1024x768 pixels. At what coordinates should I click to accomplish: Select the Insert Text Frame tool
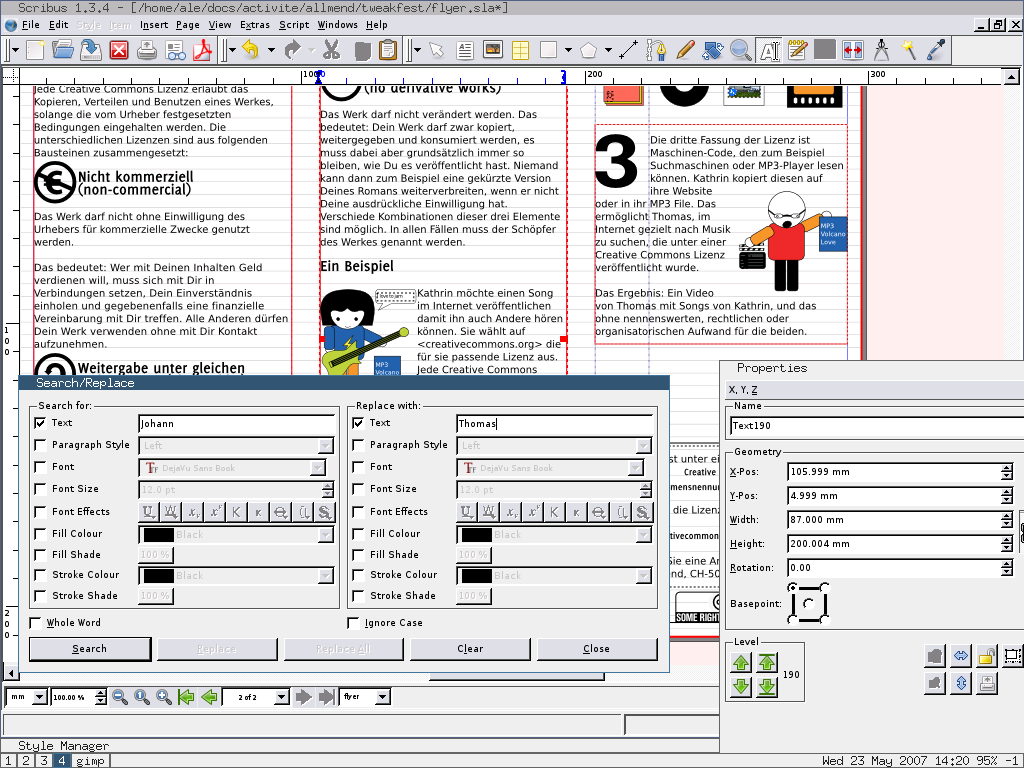pos(466,49)
